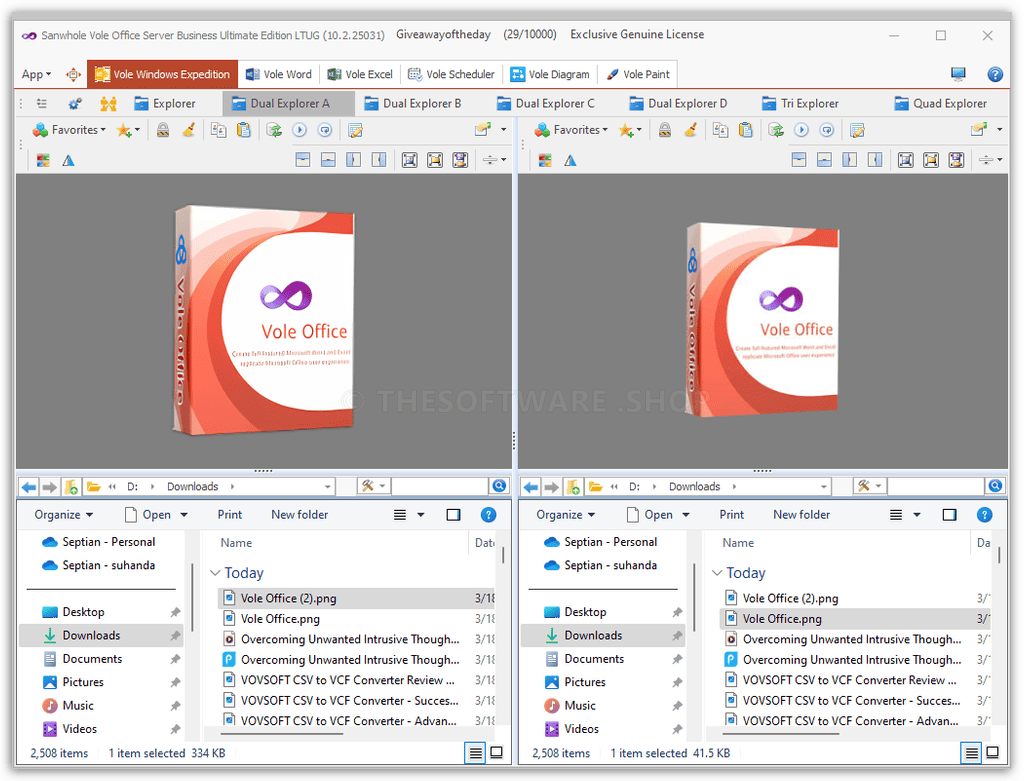Click the gear settings icon in explorer bar

pos(74,103)
